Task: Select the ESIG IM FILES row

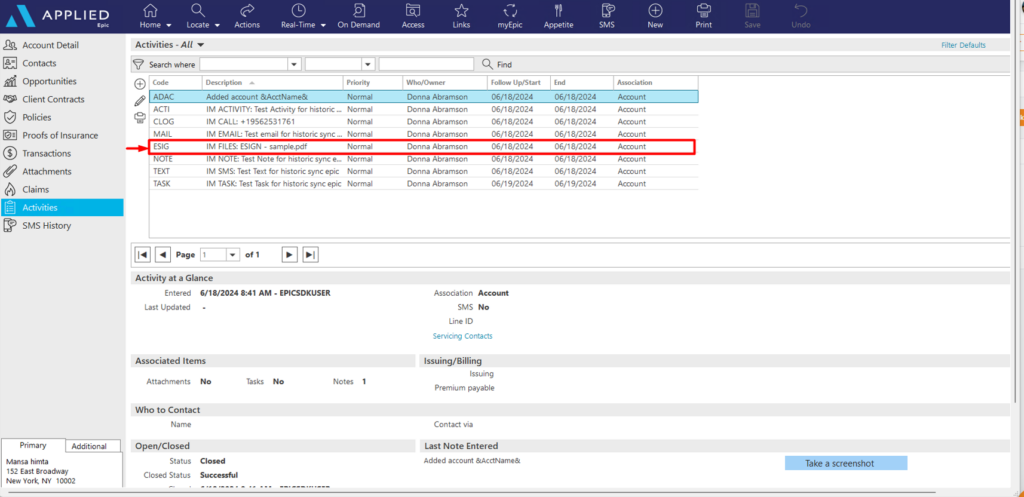Action: click(x=424, y=146)
